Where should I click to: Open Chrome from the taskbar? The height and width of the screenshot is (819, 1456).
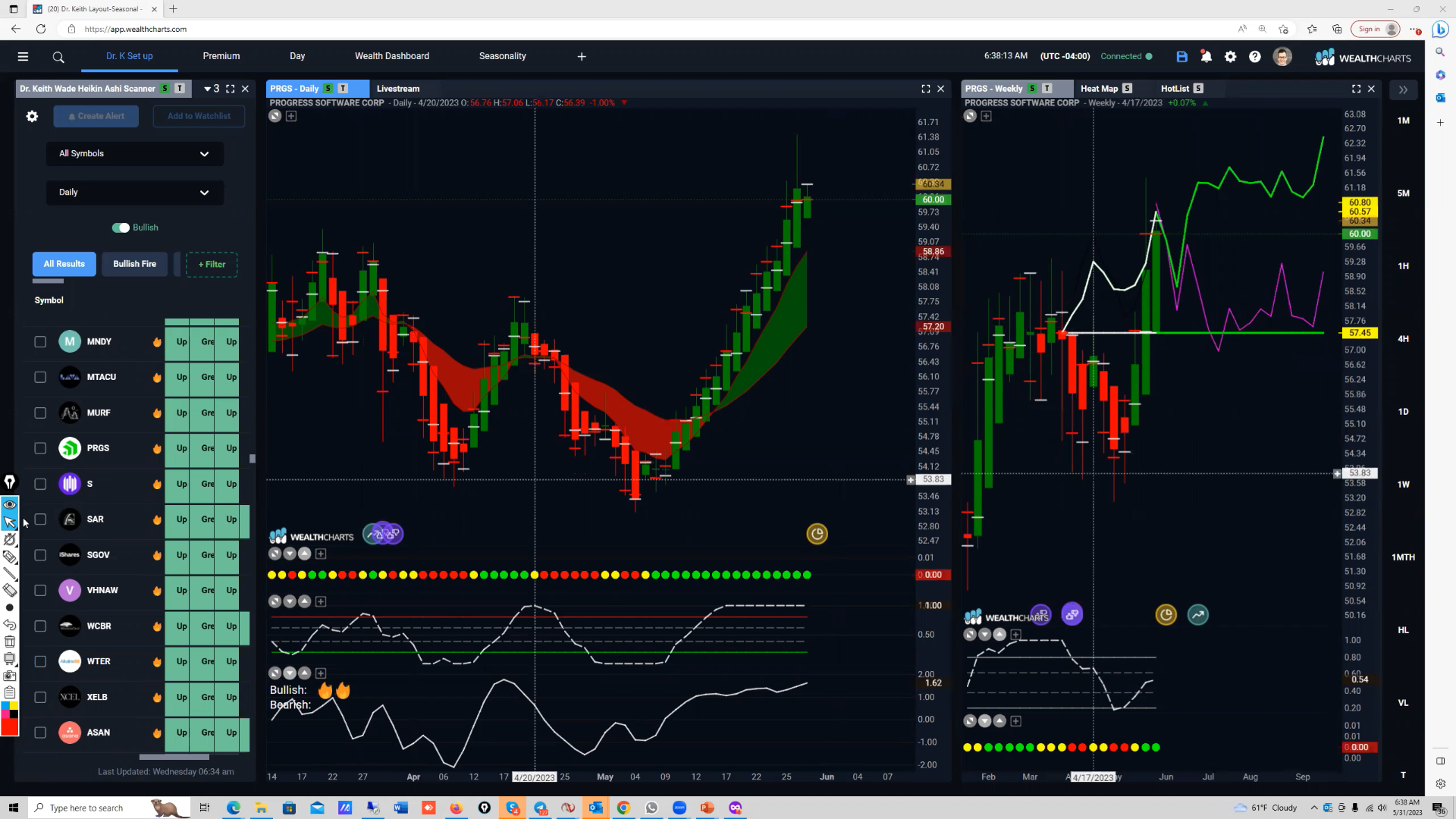tap(623, 808)
